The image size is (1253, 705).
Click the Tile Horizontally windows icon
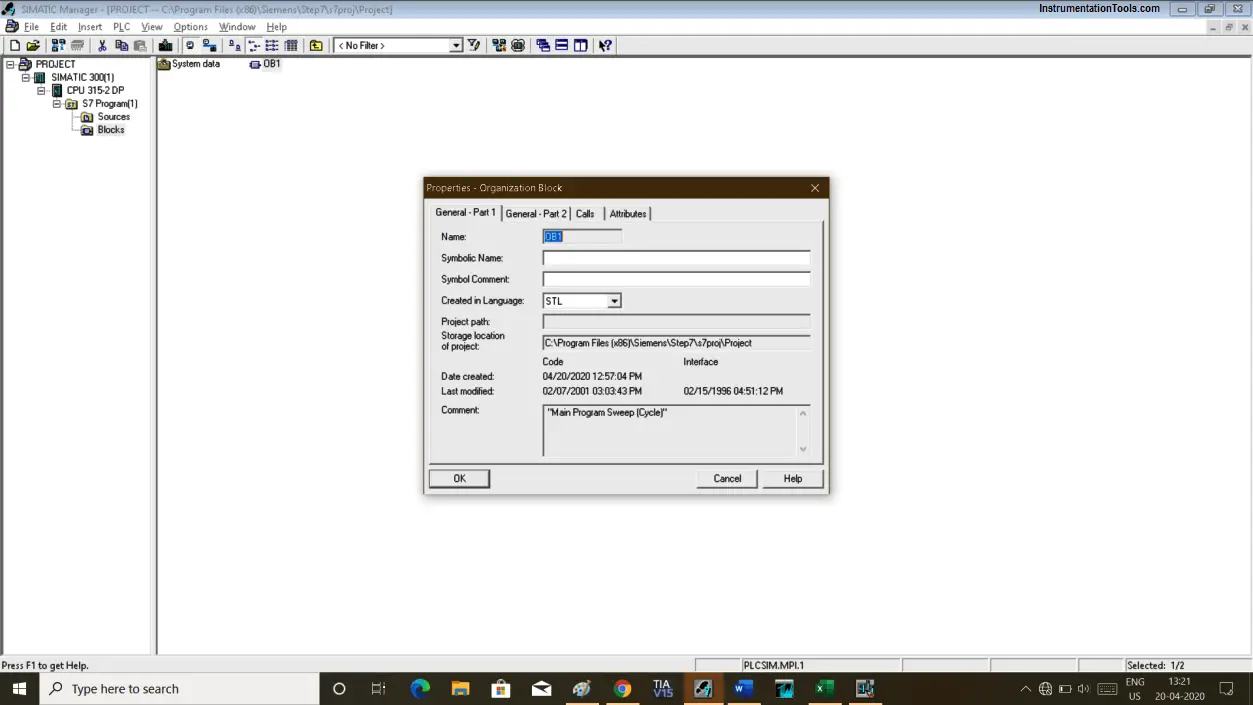coord(562,45)
